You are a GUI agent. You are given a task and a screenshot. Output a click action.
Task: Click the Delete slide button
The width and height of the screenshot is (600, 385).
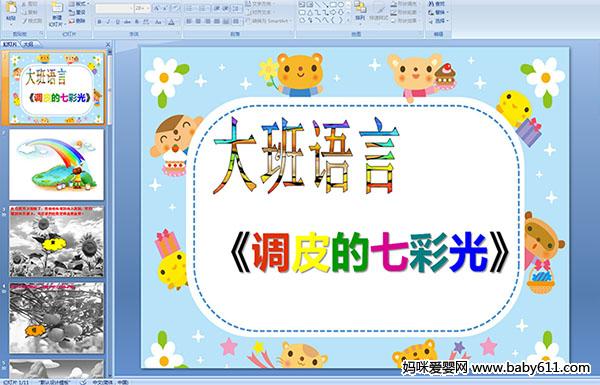click(x=77, y=21)
